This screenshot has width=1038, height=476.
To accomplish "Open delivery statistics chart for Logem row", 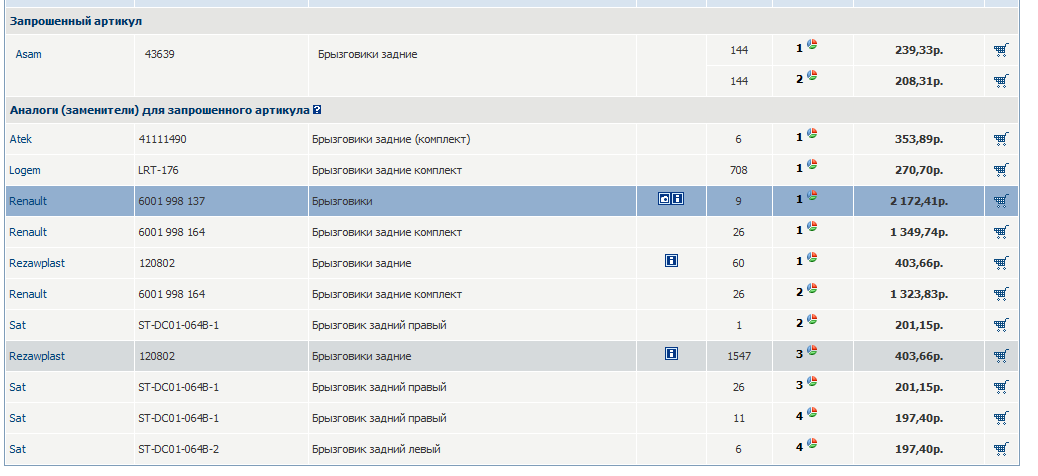I will tap(813, 167).
